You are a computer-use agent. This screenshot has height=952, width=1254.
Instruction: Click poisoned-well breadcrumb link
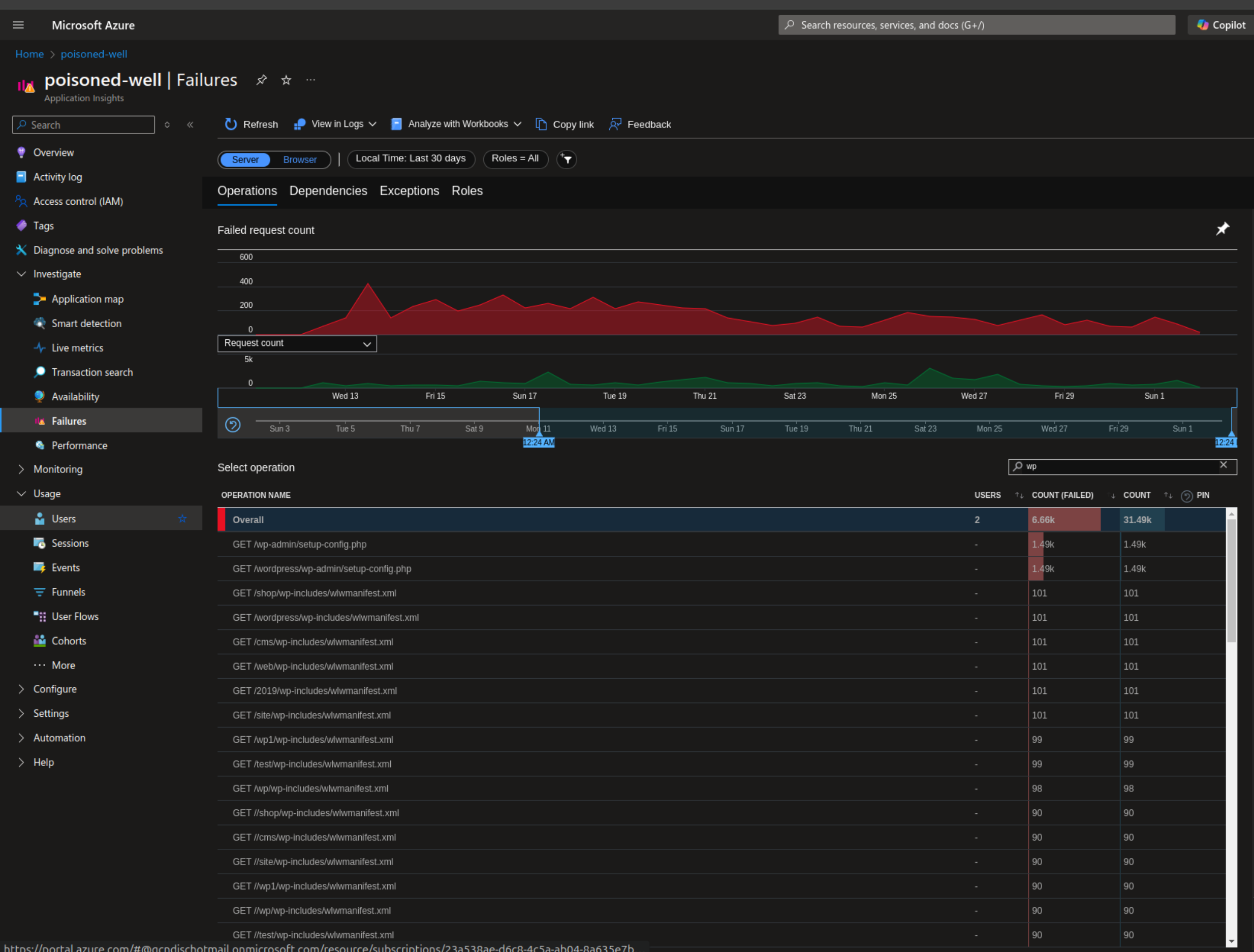(93, 54)
